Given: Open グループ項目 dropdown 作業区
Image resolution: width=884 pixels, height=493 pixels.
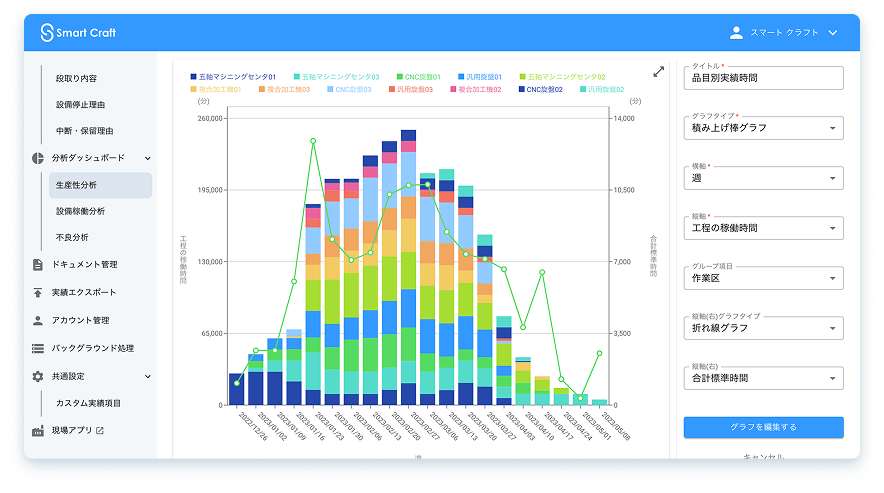Looking at the screenshot, I should tap(763, 278).
